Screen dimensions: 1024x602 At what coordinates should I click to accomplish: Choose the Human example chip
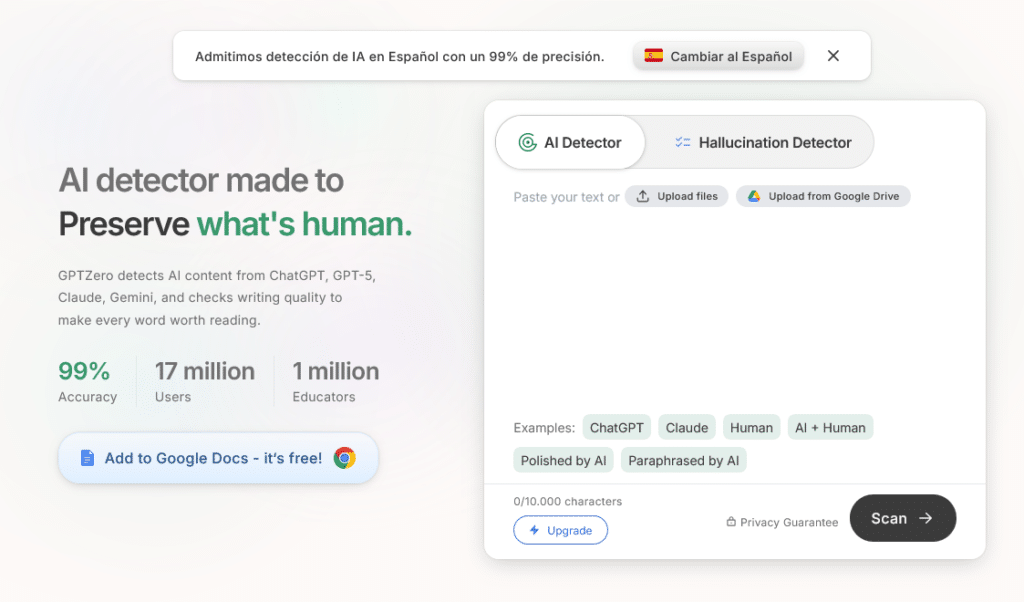[x=751, y=428]
